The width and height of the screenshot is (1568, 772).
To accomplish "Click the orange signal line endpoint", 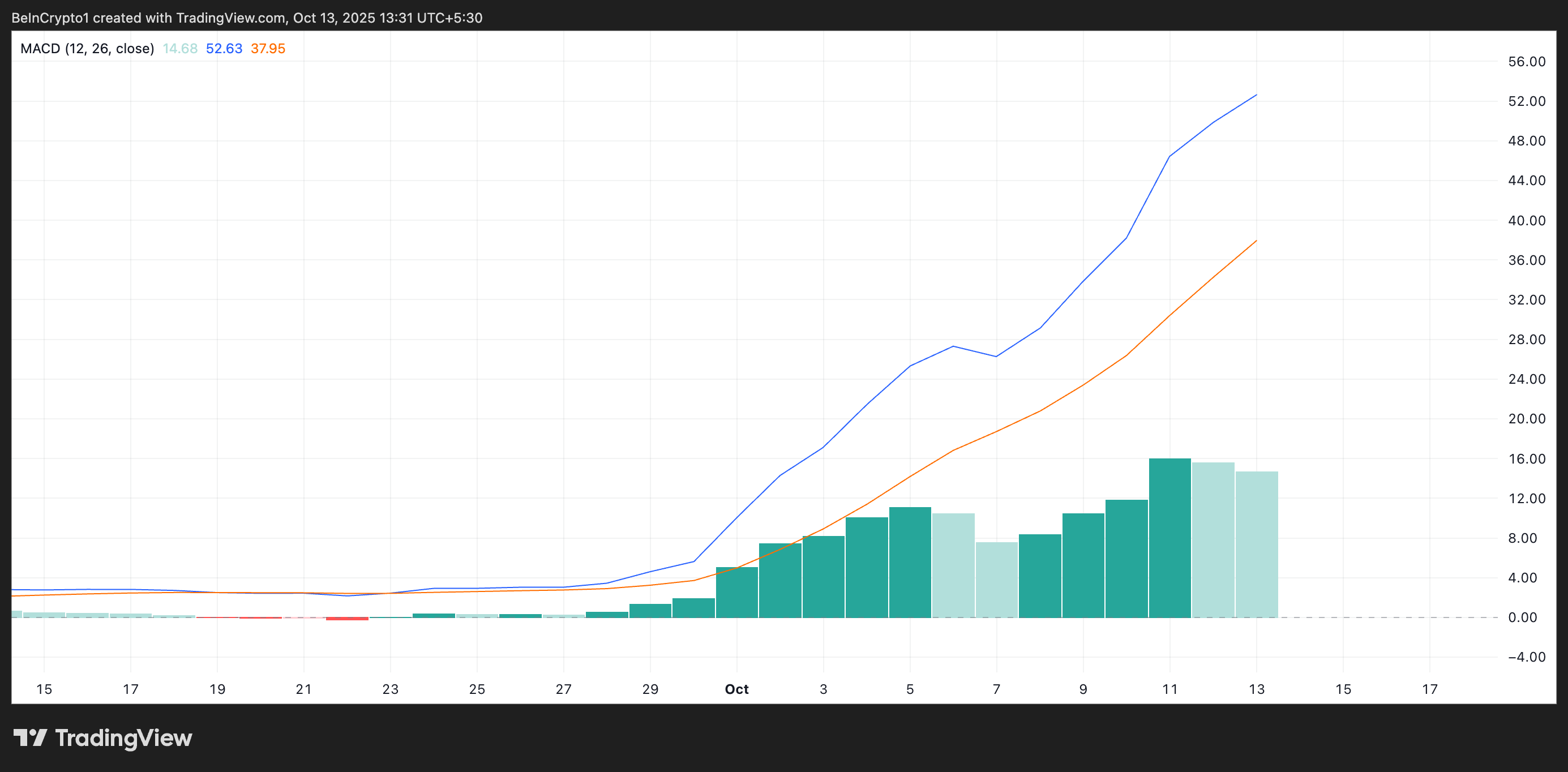I will (1256, 241).
